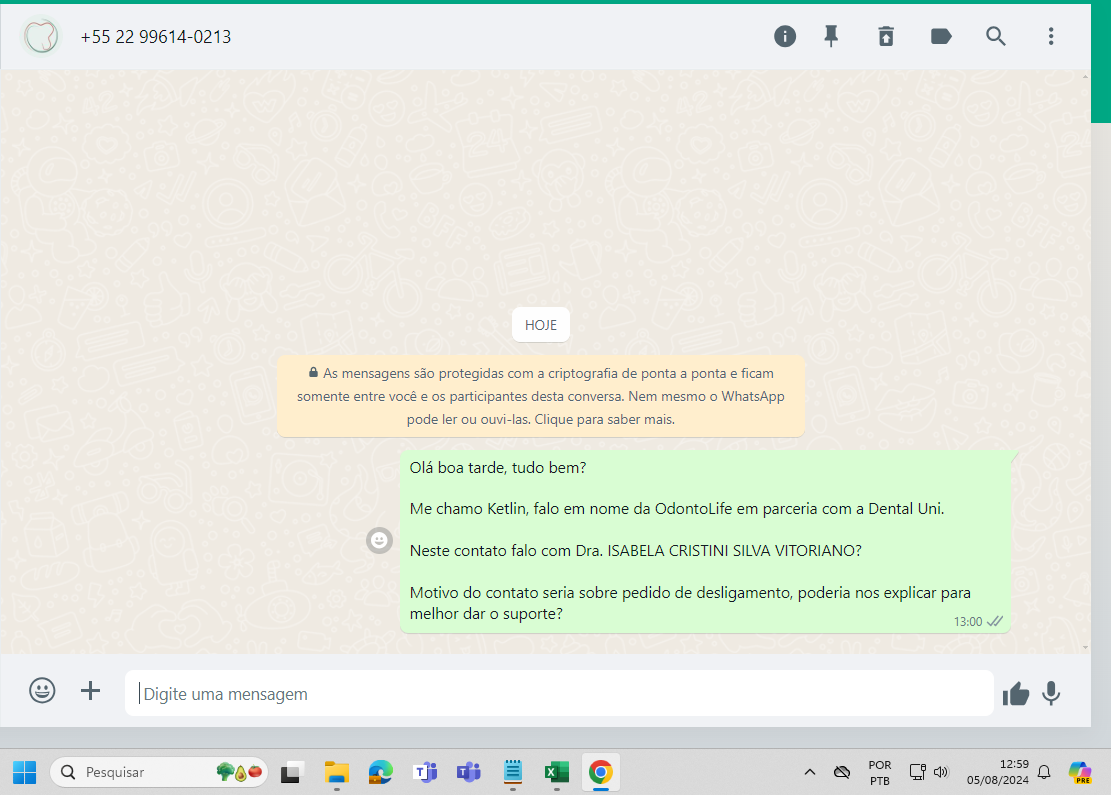Image resolution: width=1111 pixels, height=795 pixels.
Task: Open Task View from the taskbar
Action: click(291, 772)
